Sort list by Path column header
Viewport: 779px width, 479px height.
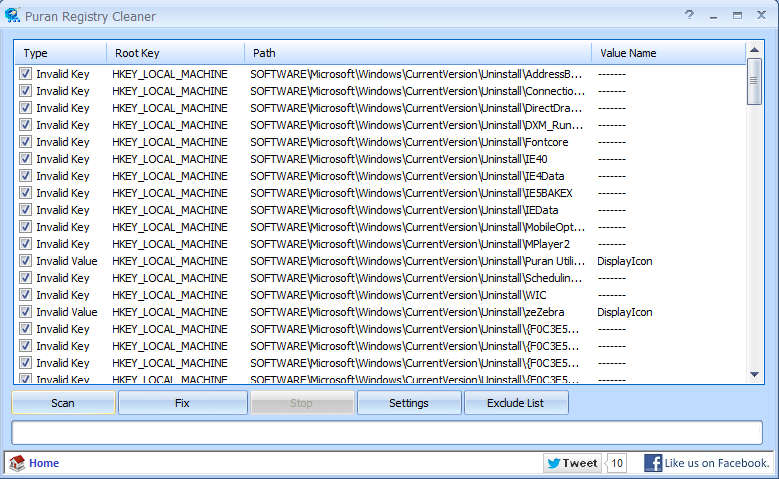click(418, 53)
